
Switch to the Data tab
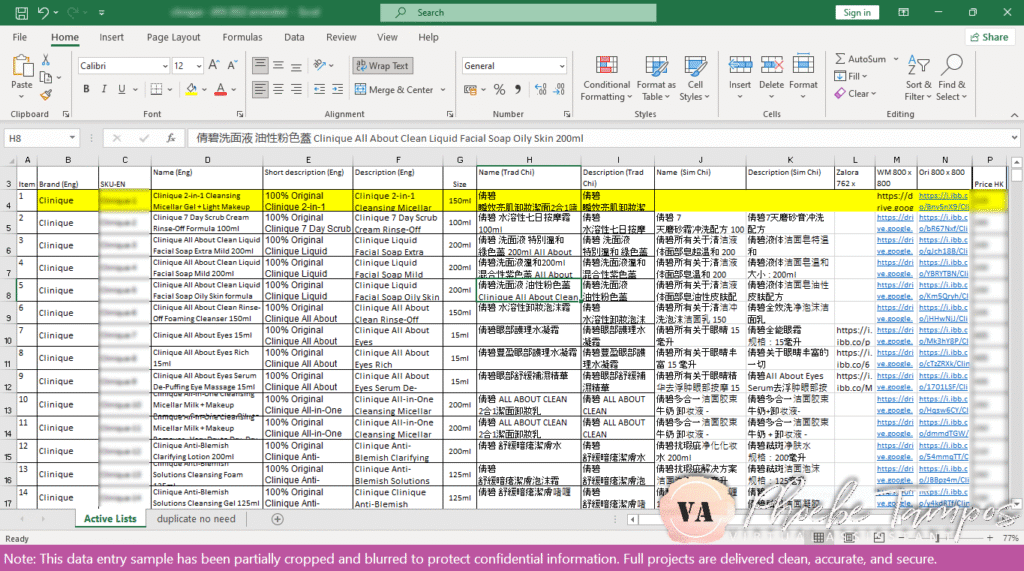pyautogui.click(x=294, y=37)
